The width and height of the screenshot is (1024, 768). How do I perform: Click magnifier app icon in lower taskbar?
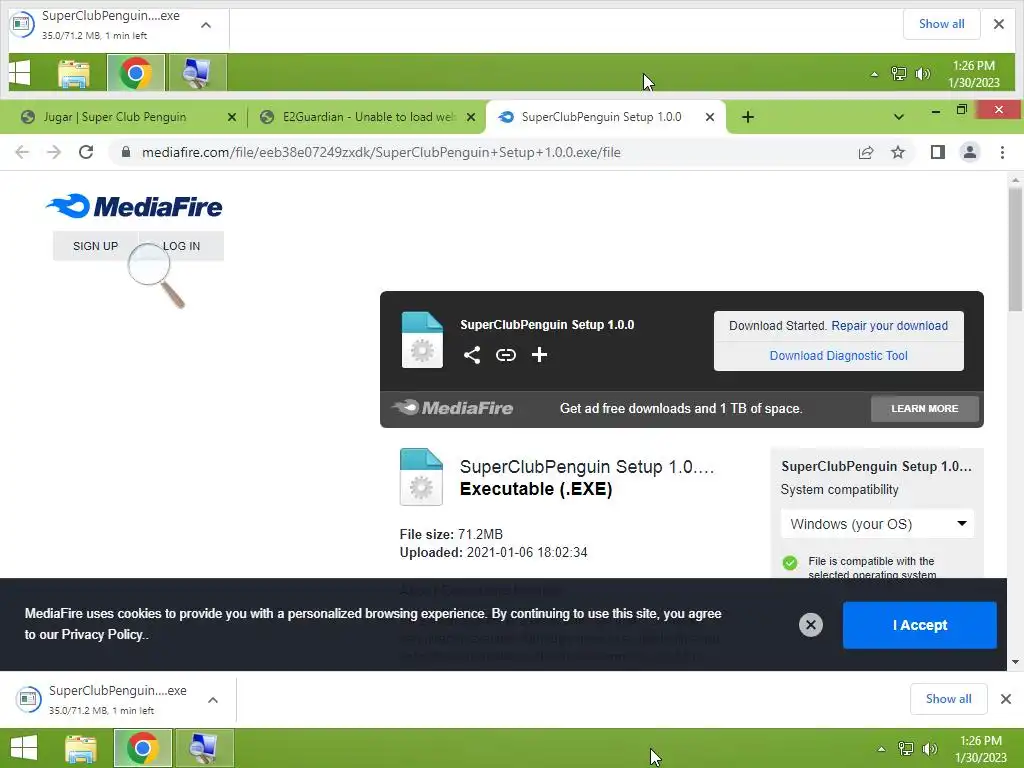204,748
